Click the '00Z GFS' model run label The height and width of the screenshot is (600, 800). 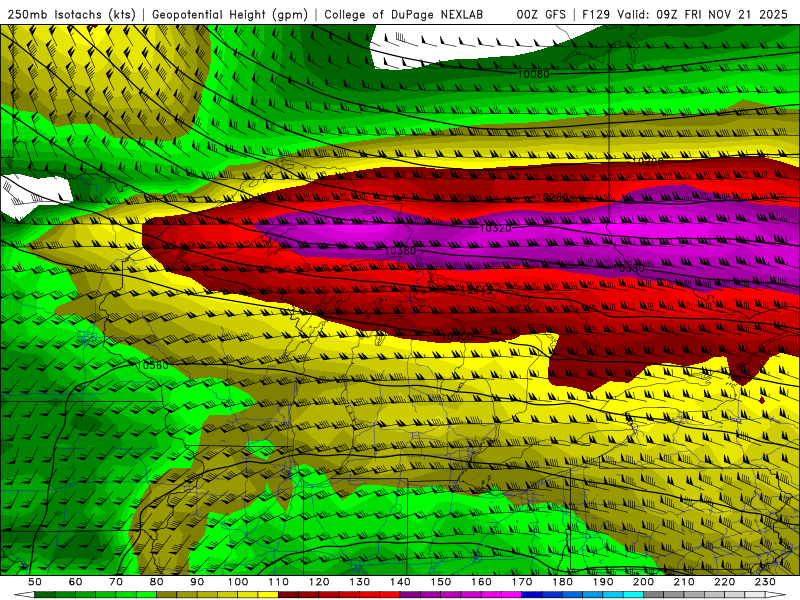[x=541, y=15]
